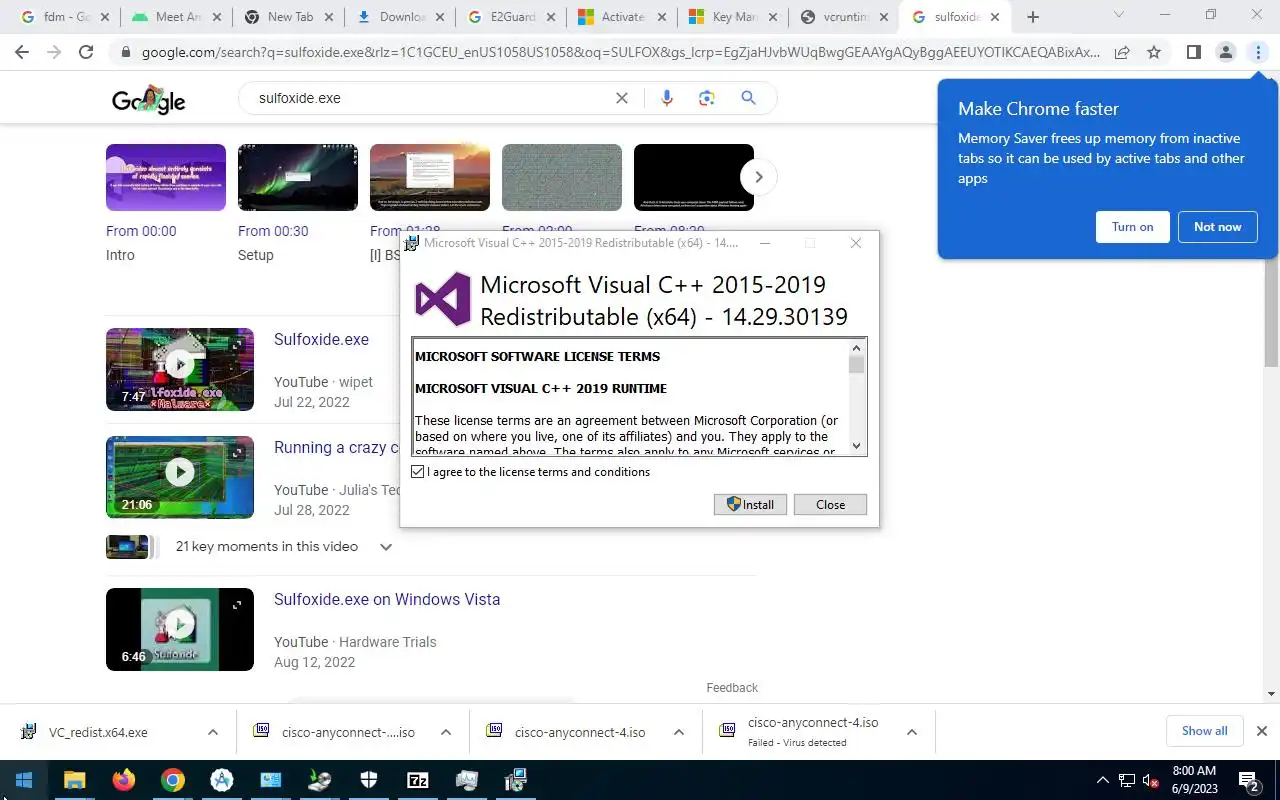1280x800 pixels.
Task: Open Windows Security shield on taskbar
Action: [x=368, y=780]
